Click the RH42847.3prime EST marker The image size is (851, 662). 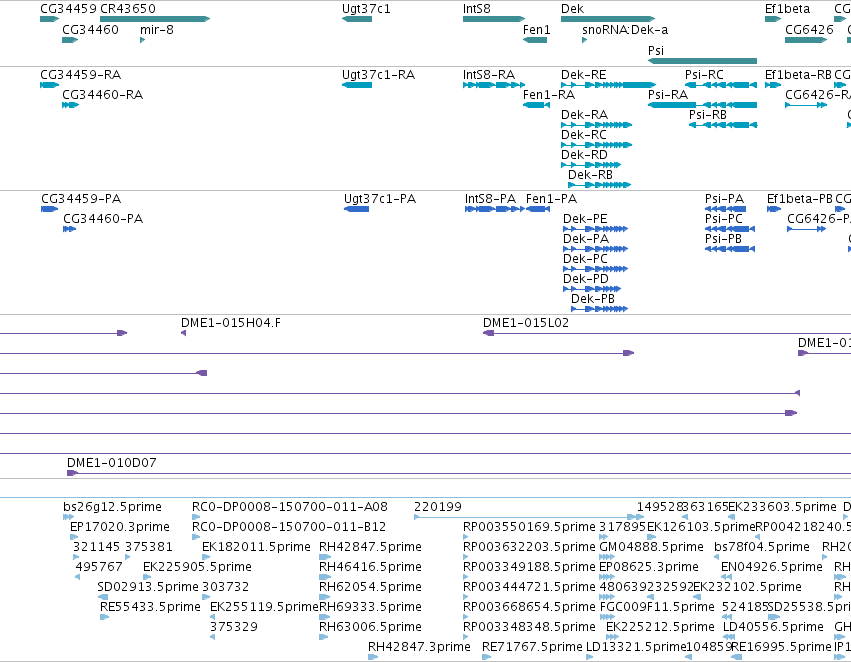[373, 657]
